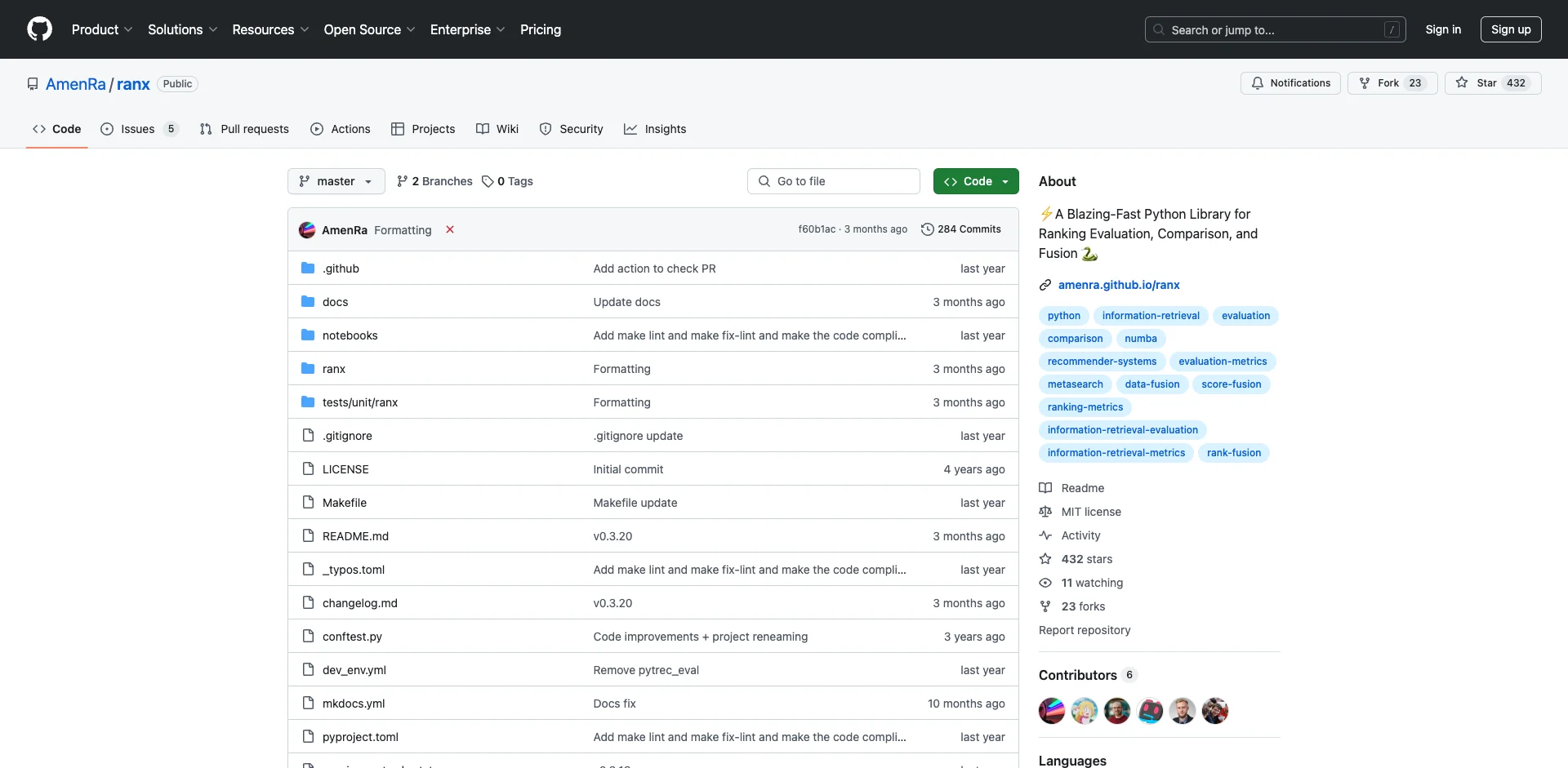The height and width of the screenshot is (768, 1568).
Task: Open the last contributor avatar
Action: coord(1215,711)
